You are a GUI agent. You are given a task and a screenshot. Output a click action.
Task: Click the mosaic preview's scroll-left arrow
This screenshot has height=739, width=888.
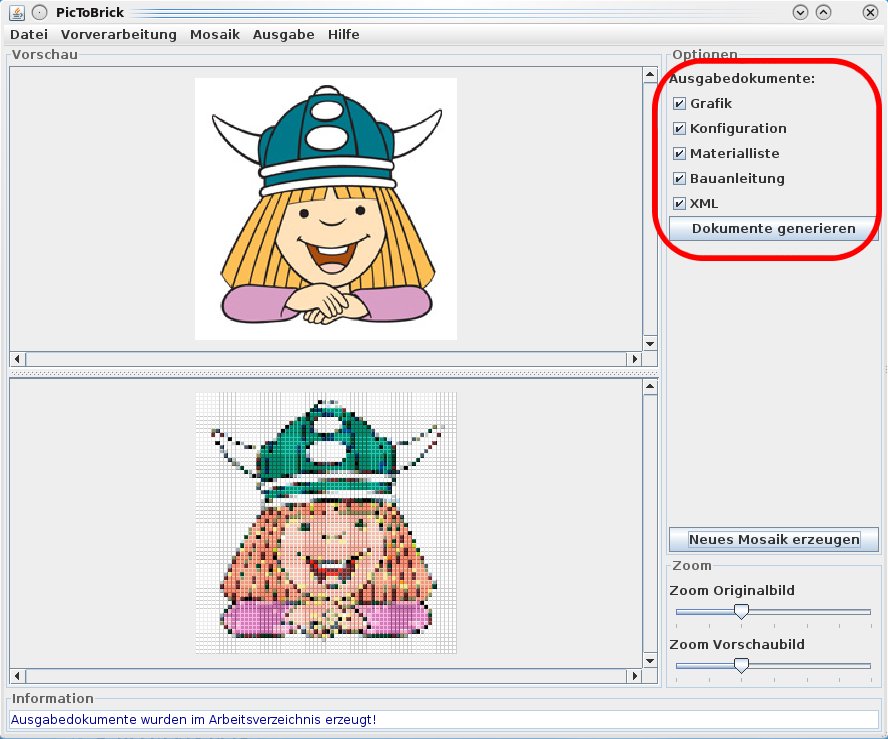(18, 676)
